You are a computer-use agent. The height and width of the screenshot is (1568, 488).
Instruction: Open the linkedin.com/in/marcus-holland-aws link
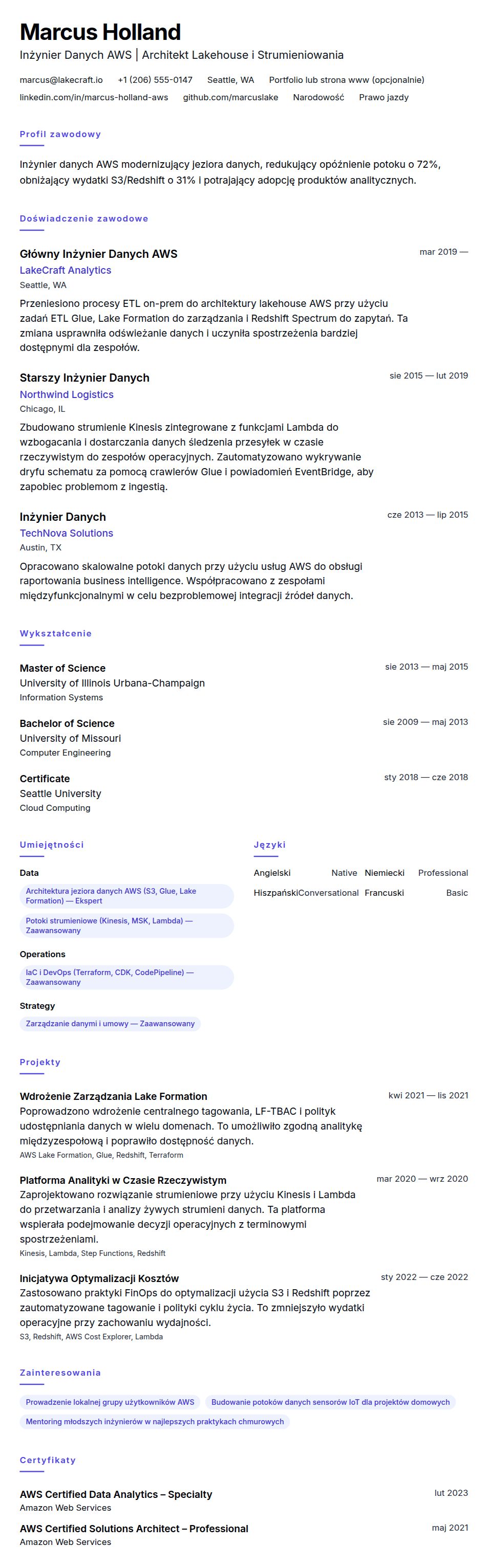[94, 97]
